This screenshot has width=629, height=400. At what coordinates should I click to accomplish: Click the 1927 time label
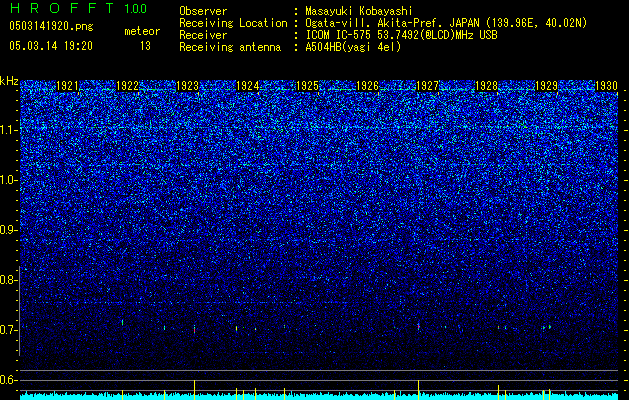[427, 86]
